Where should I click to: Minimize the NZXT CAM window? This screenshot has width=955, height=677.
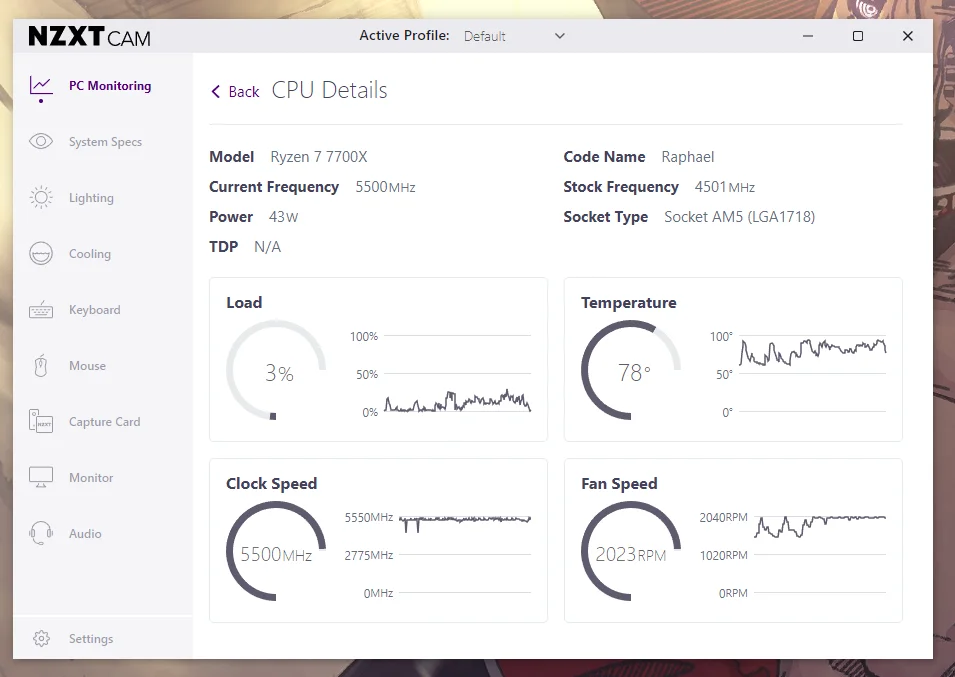808,36
